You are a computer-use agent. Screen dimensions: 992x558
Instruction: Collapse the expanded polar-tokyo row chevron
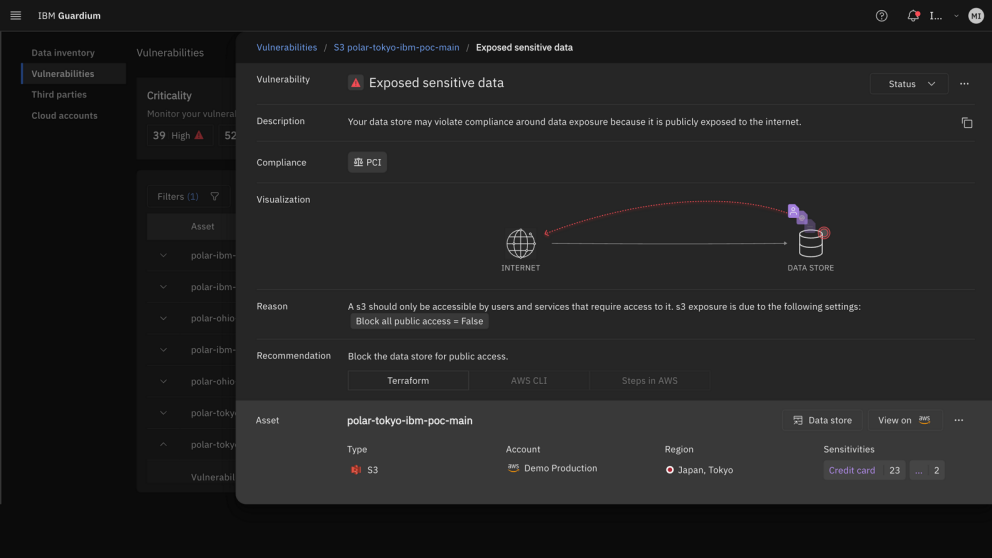[163, 445]
